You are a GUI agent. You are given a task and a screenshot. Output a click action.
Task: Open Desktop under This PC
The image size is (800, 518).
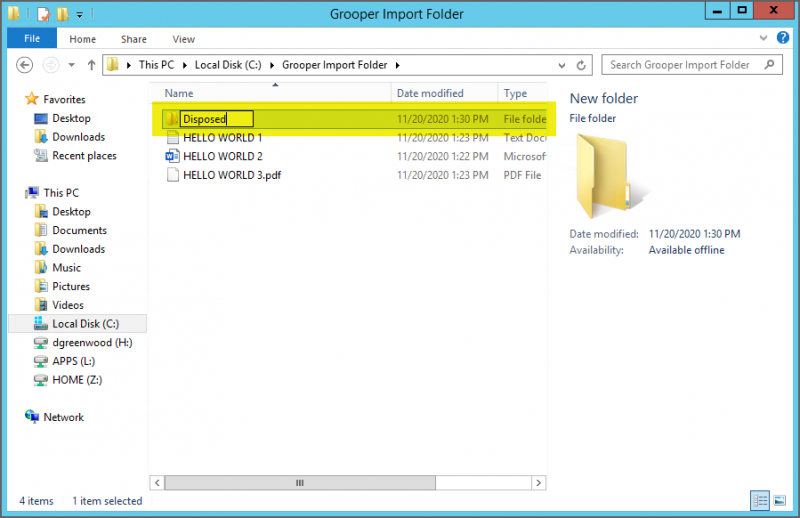pyautogui.click(x=71, y=212)
